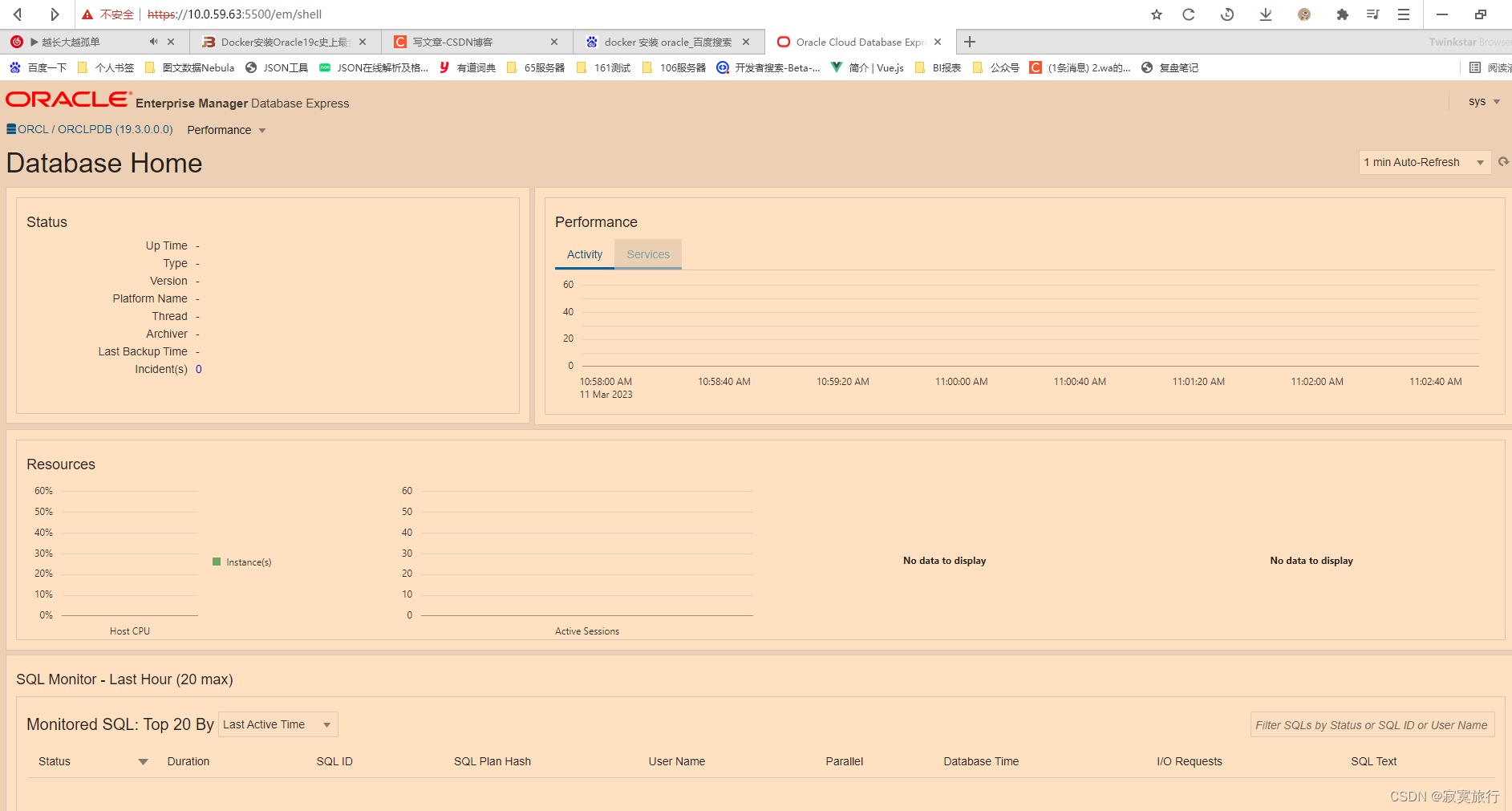Click the Instance(s) green legend swatch

point(217,562)
